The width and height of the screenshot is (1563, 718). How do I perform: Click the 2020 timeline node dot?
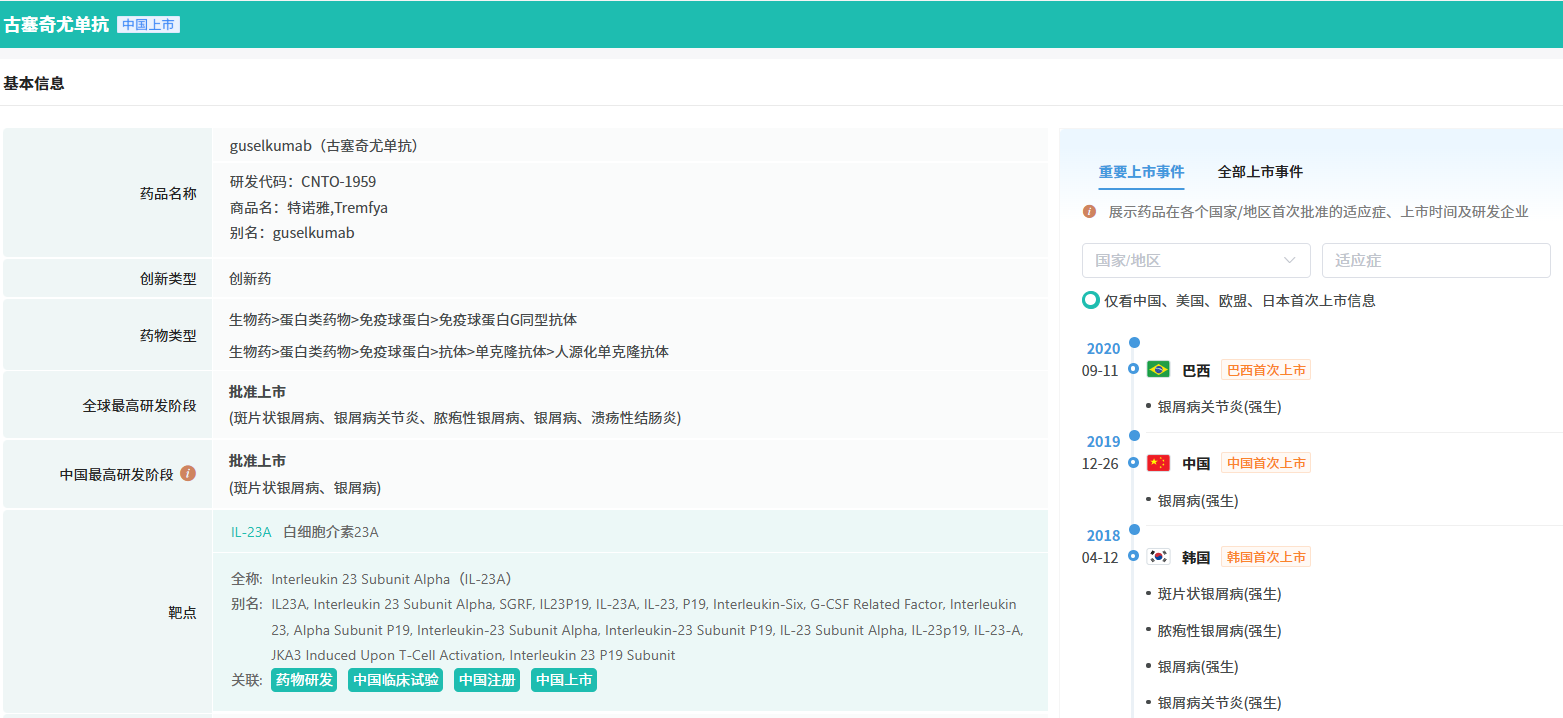[x=1134, y=343]
